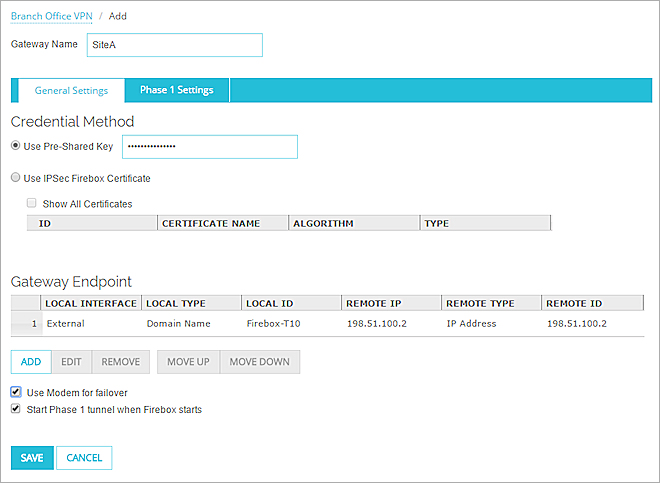Viewport: 660px width, 483px height.
Task: Select the Use Pre-Shared Key radio button
Action: coord(16,147)
